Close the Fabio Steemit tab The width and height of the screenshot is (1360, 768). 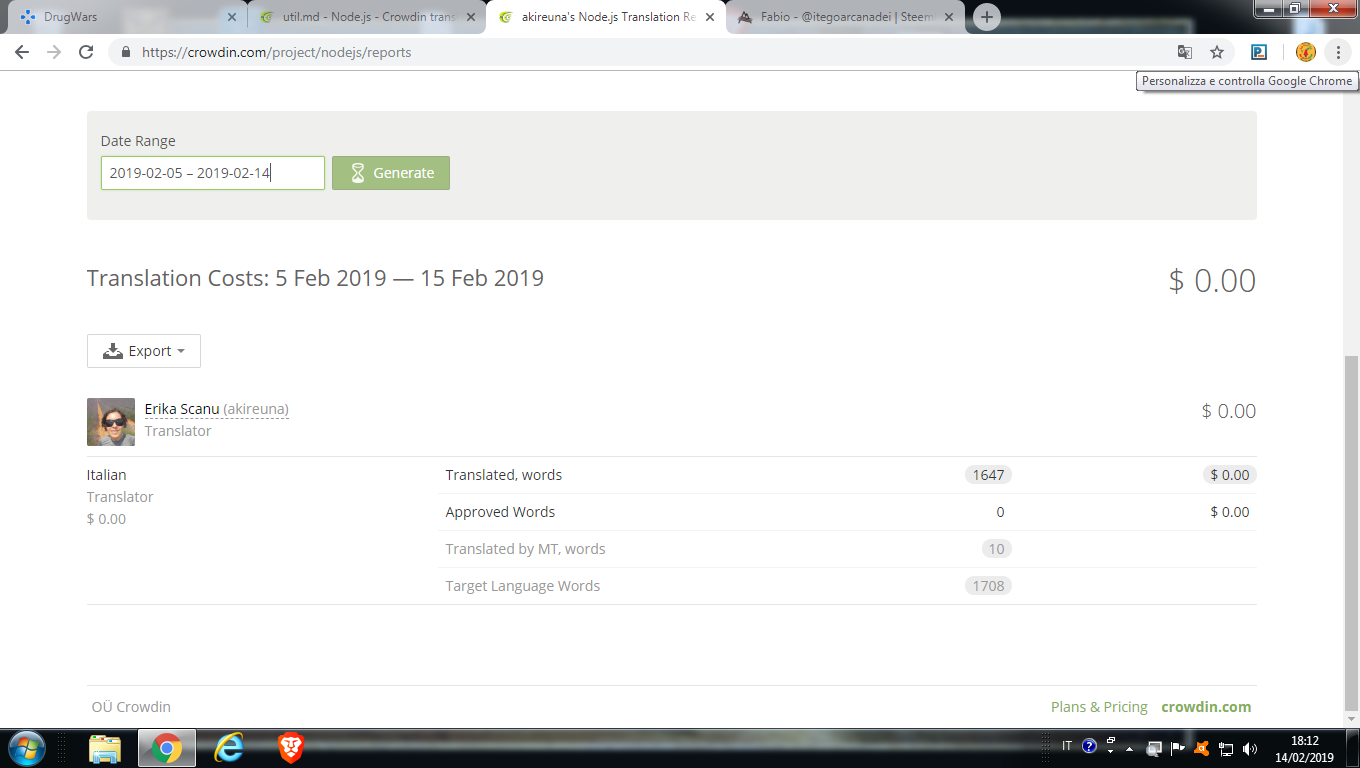click(x=950, y=17)
